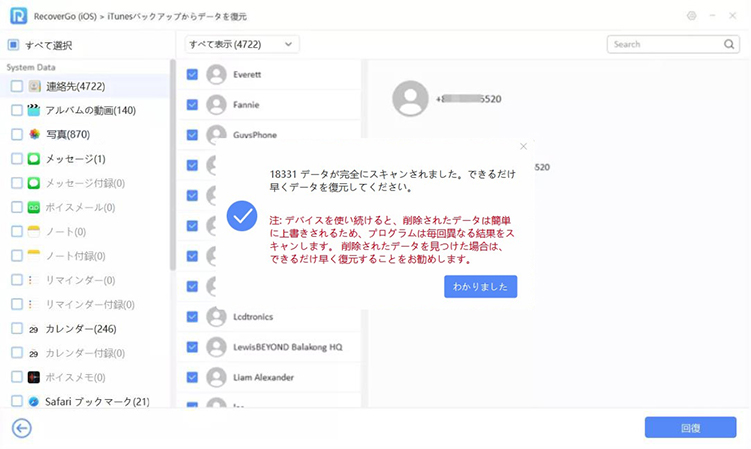The width and height of the screenshot is (751, 449).
Task: Click the カレンダー付録 calendar icon
Action: tap(34, 353)
